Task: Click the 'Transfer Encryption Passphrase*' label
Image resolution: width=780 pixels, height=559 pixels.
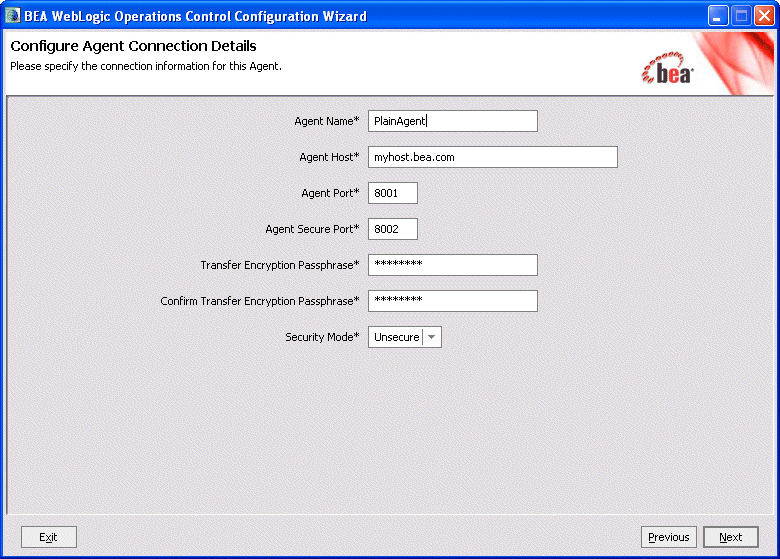Action: (280, 265)
